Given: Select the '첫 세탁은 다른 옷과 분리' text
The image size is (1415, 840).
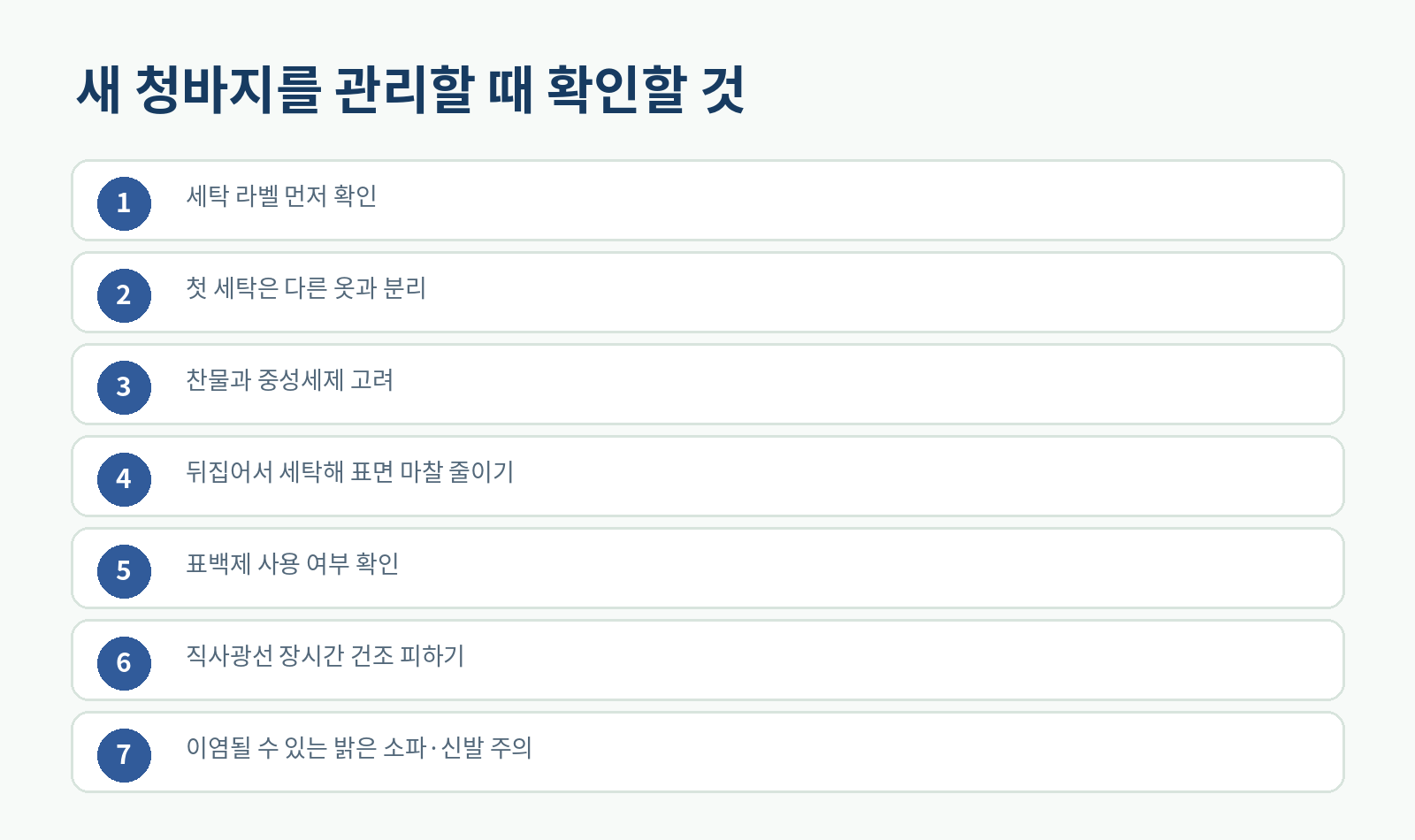Looking at the screenshot, I should click(306, 287).
